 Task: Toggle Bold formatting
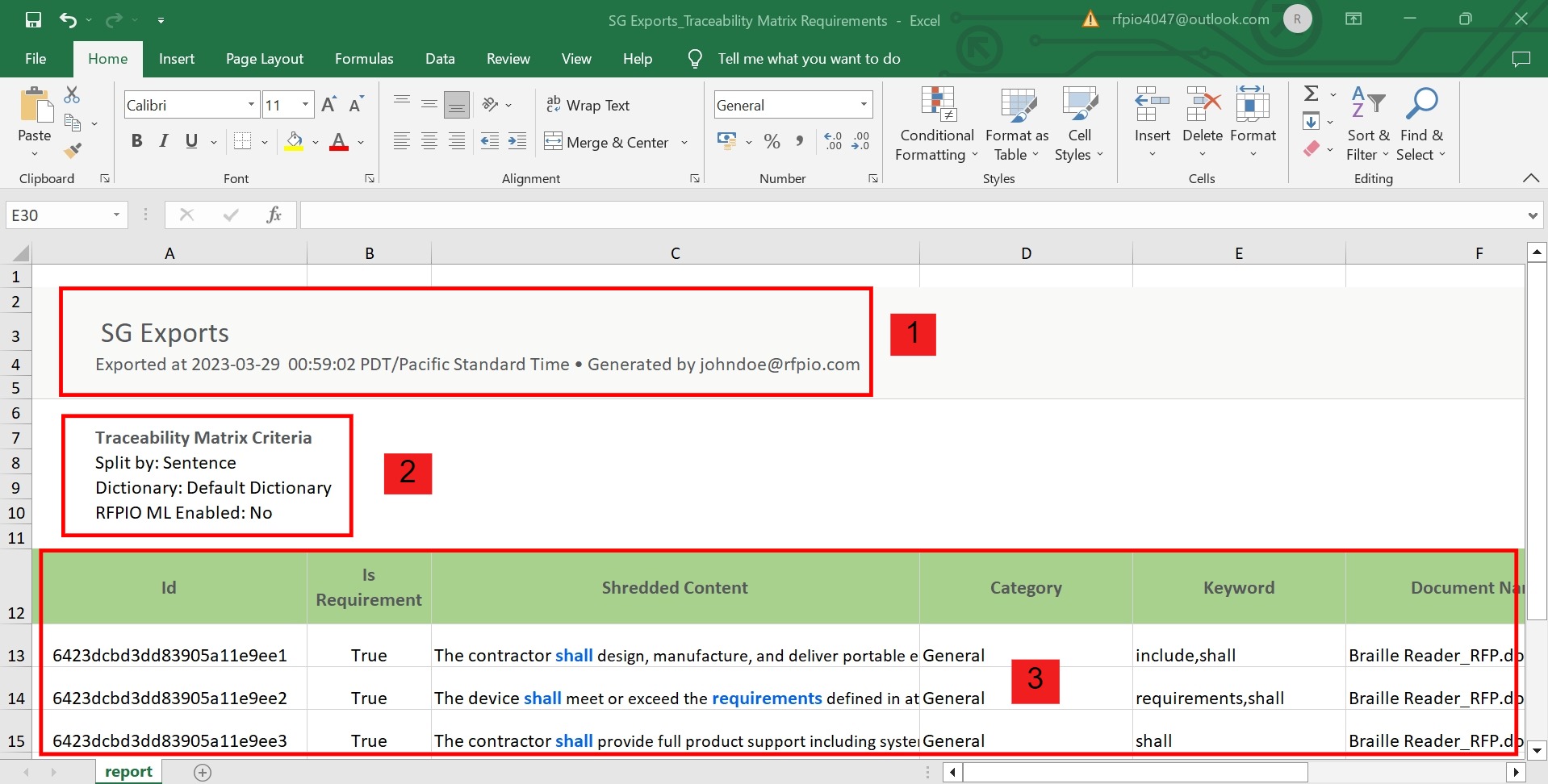pos(137,141)
